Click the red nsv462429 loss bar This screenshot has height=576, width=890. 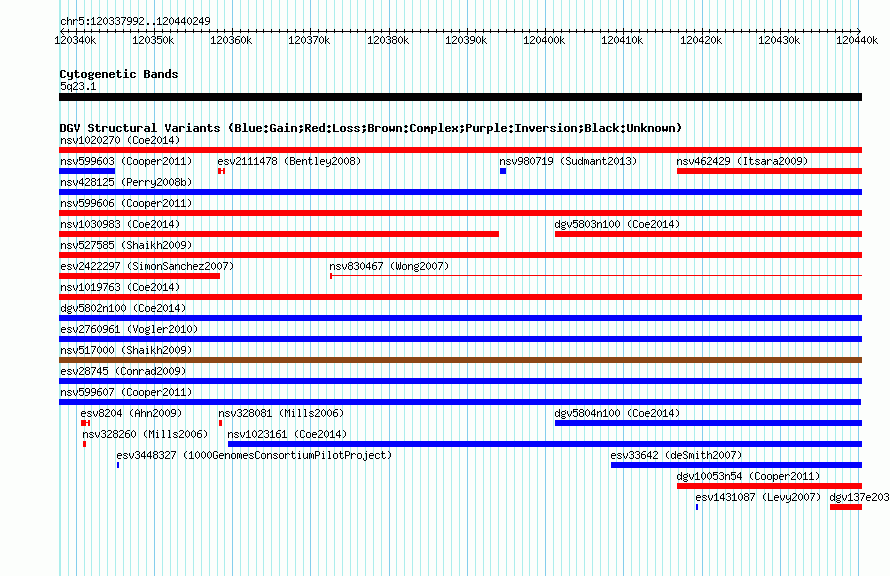[770, 171]
